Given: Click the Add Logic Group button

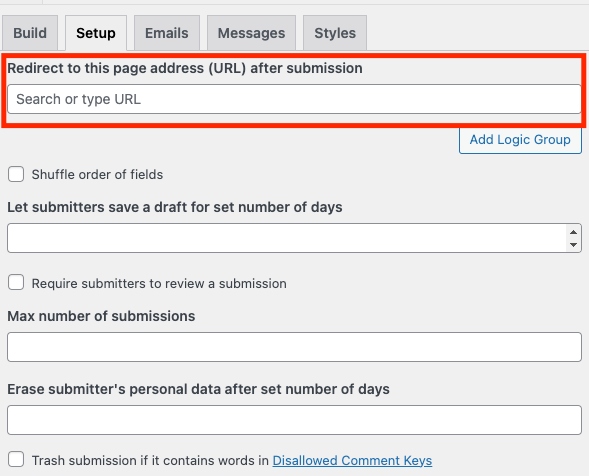Looking at the screenshot, I should click(520, 140).
